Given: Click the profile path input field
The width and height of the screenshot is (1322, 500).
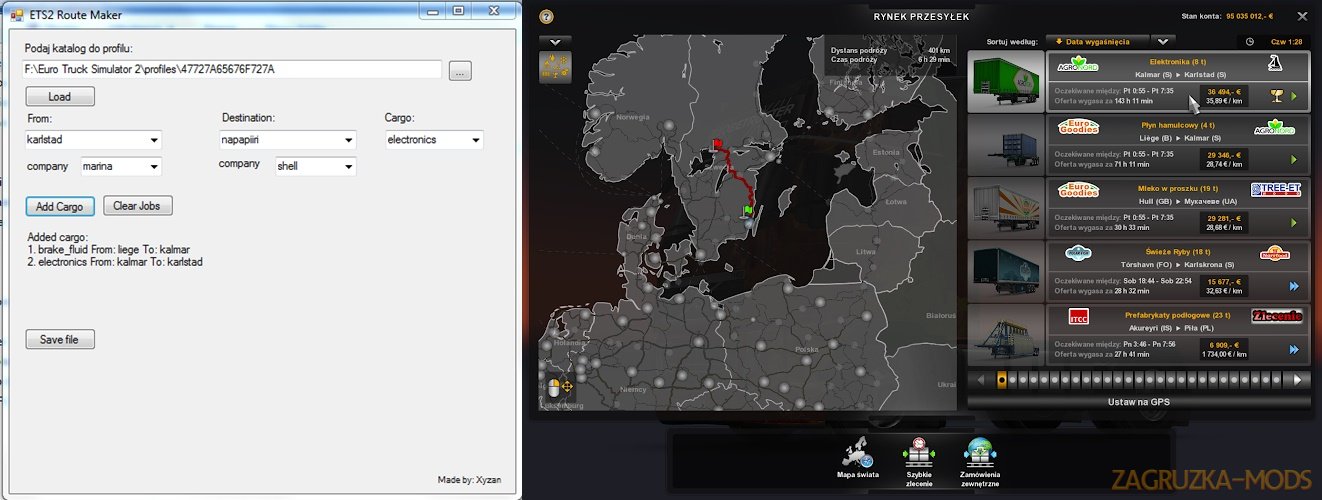Looking at the screenshot, I should 232,70.
